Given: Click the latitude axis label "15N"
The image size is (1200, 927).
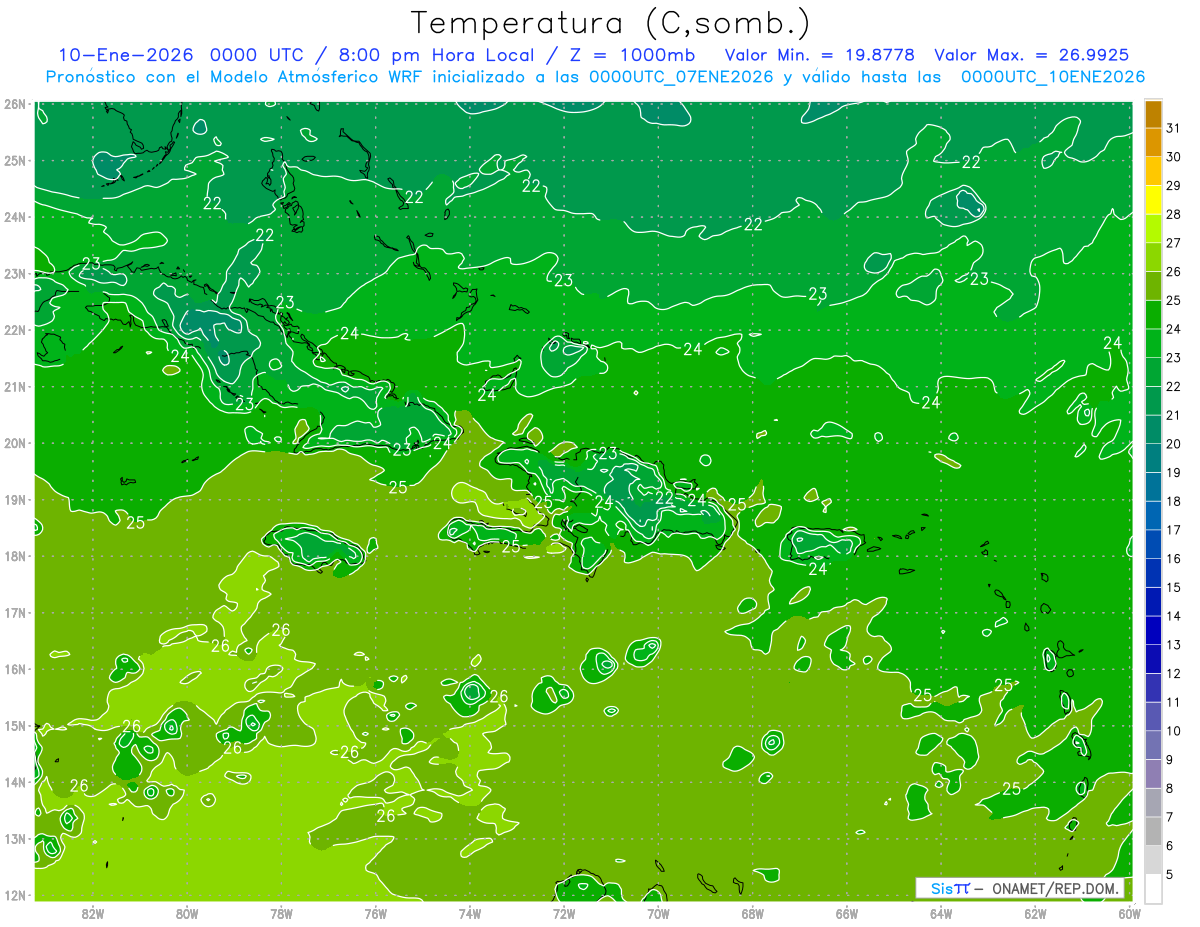Looking at the screenshot, I should click(x=15, y=725).
